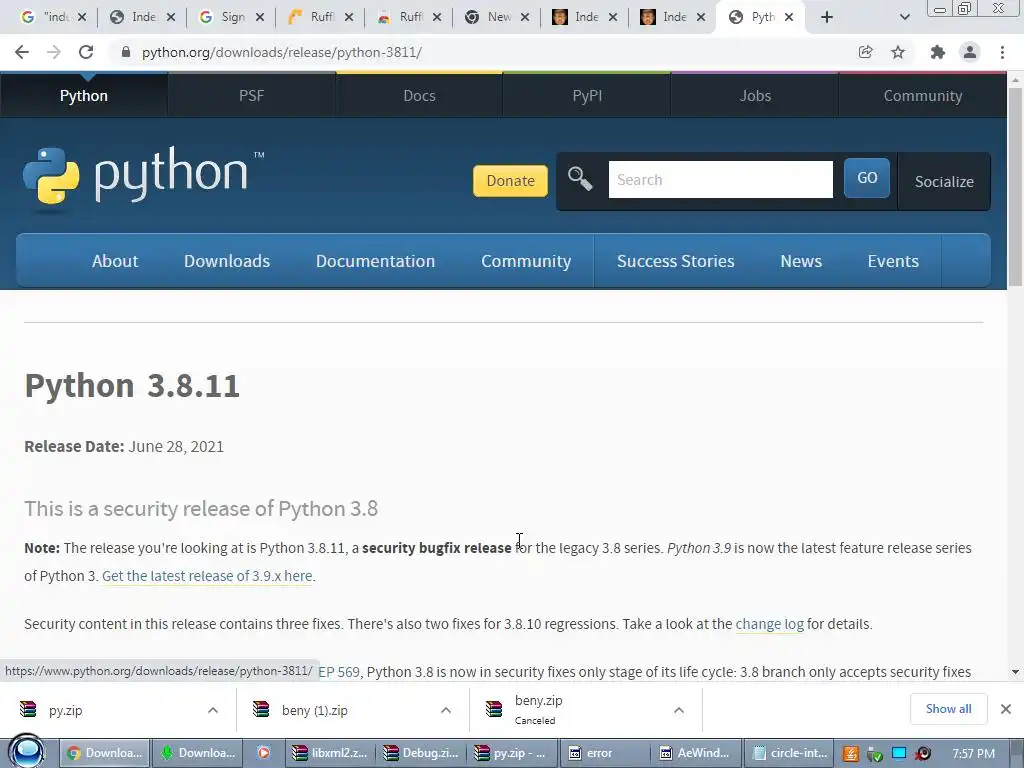This screenshot has height=768, width=1024.
Task: Reload the python.org page
Action: (86, 52)
